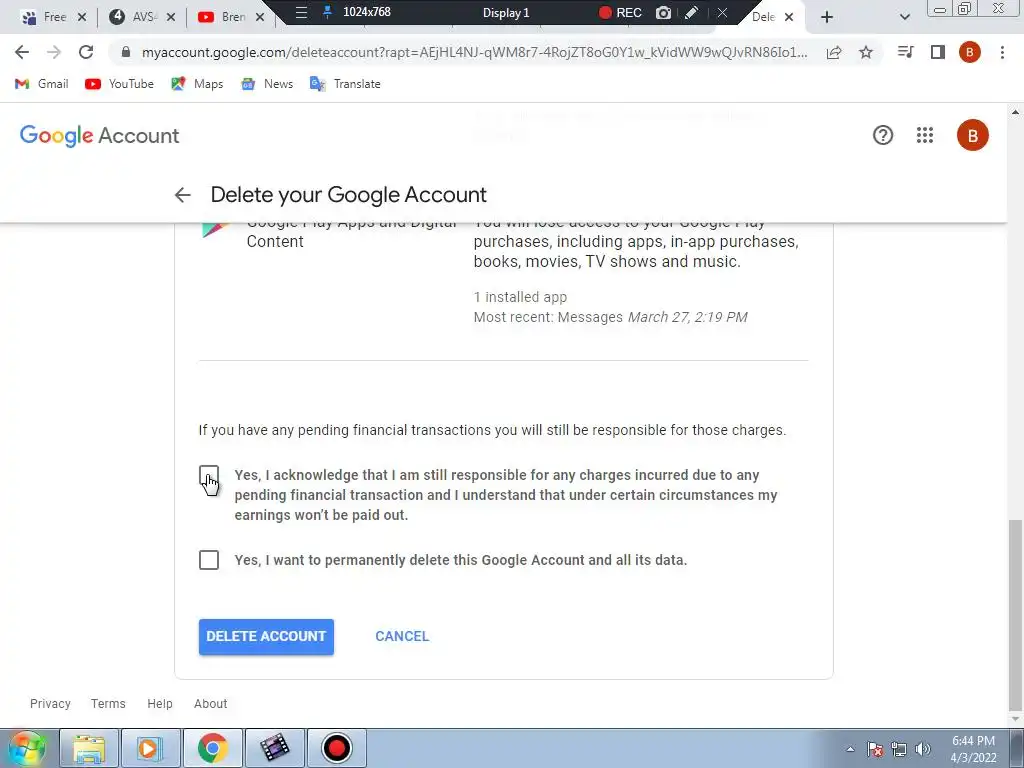Viewport: 1024px width, 768px height.
Task: Open the Terms footer link
Action: pyautogui.click(x=108, y=703)
